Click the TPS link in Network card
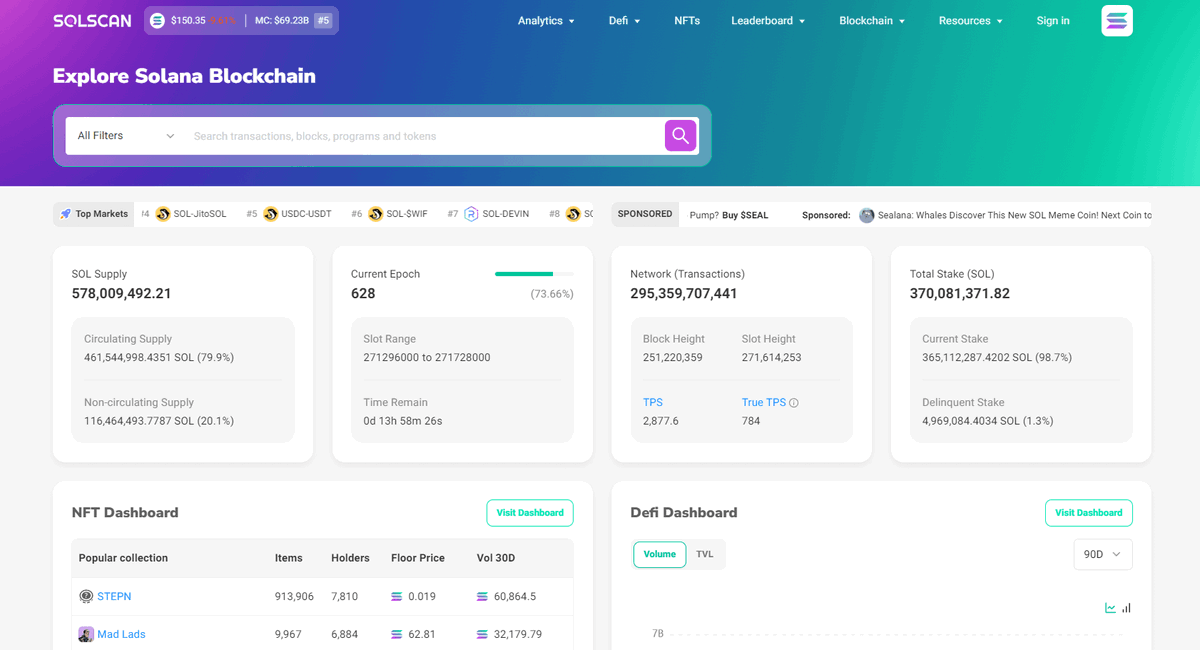Image resolution: width=1200 pixels, height=650 pixels. pos(653,403)
